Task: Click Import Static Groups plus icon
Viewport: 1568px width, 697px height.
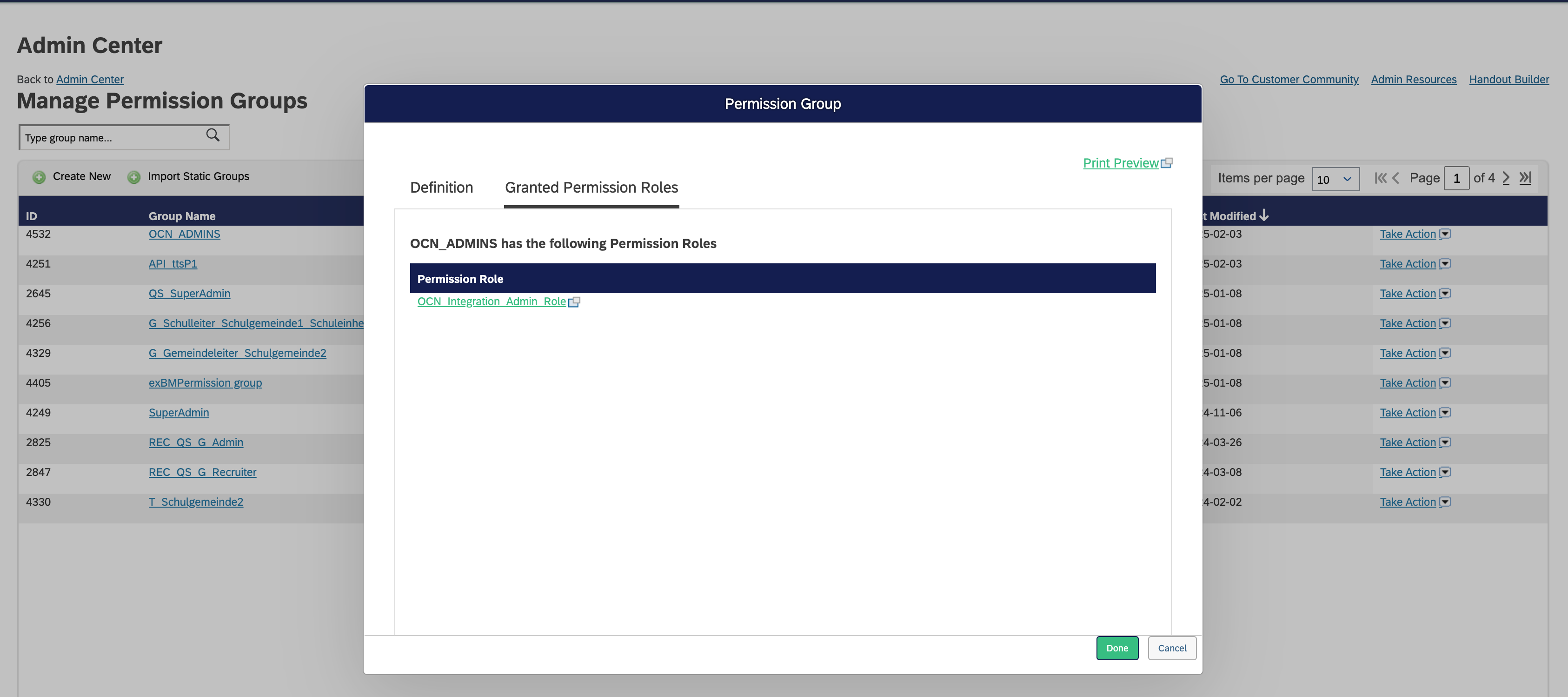Action: coord(133,177)
